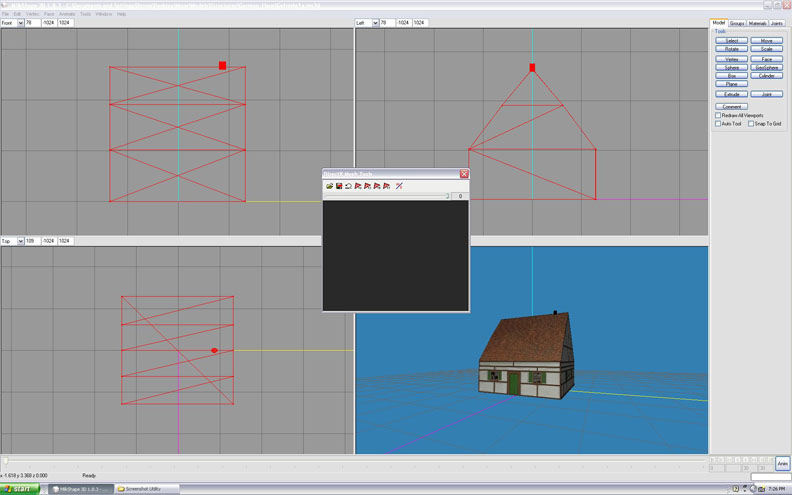Click fourth red flag icon in Mesh Tools
792x495 pixels.
pos(386,186)
